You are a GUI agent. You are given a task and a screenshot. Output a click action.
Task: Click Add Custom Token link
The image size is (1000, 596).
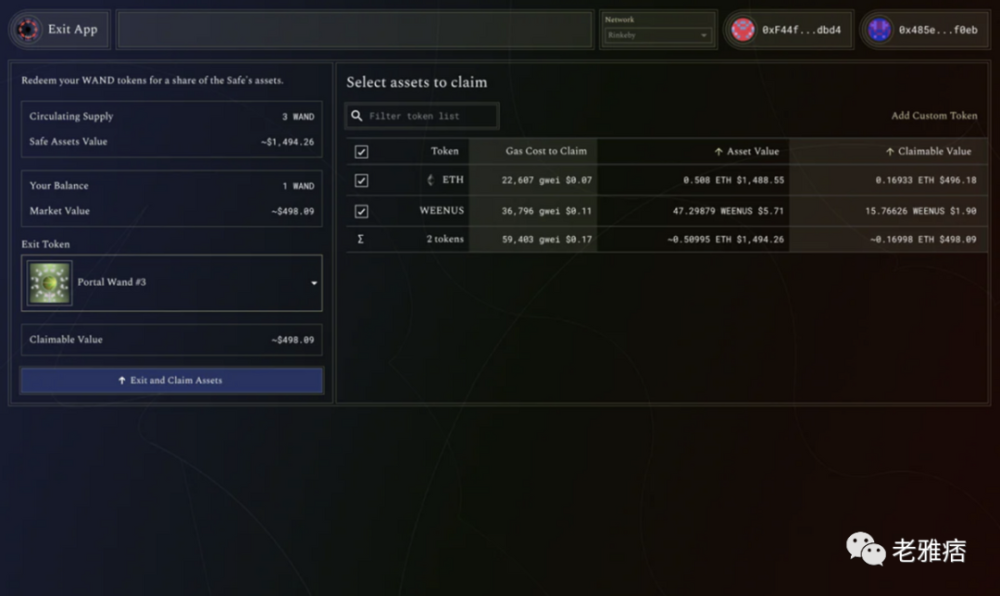pyautogui.click(x=934, y=115)
